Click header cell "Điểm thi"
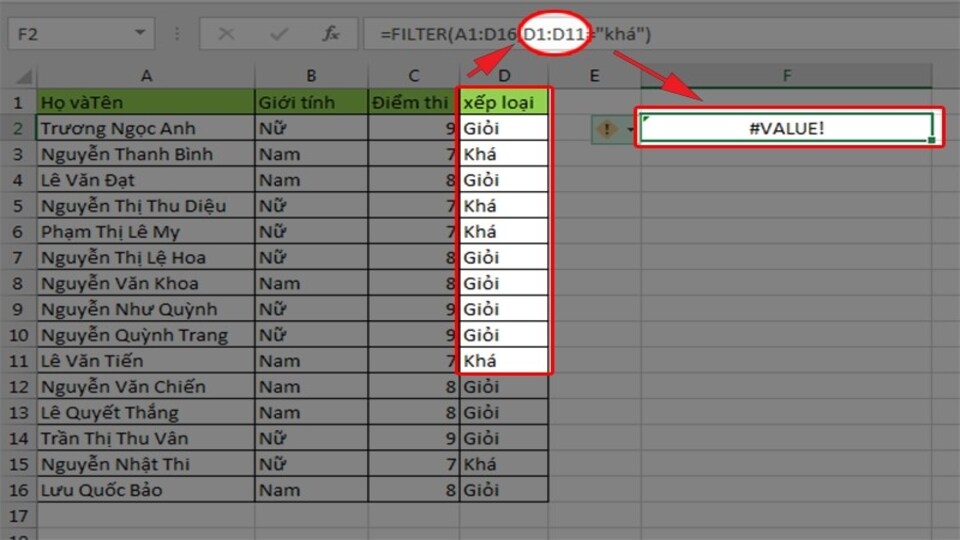This screenshot has width=960, height=540. [x=414, y=102]
